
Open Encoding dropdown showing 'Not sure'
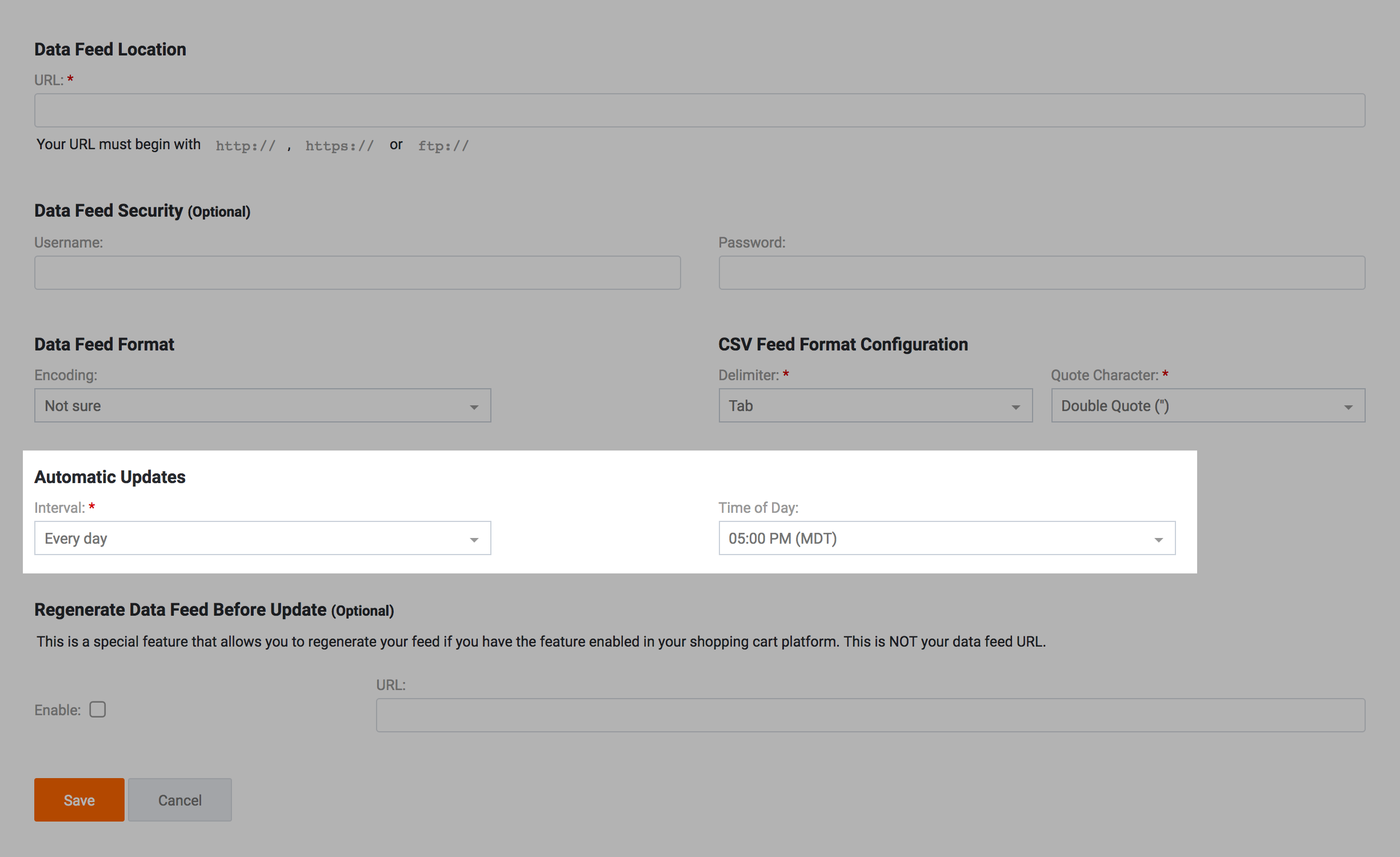tap(251, 406)
